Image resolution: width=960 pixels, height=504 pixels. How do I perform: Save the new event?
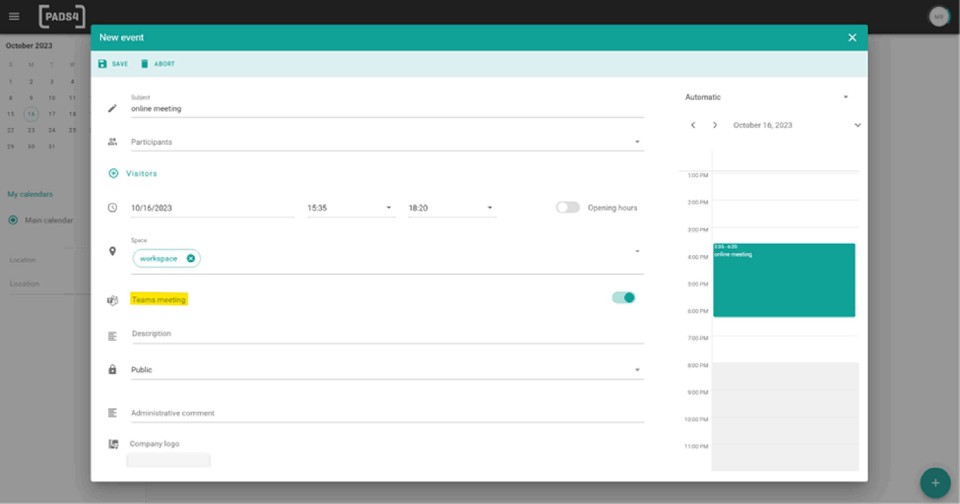(x=113, y=64)
